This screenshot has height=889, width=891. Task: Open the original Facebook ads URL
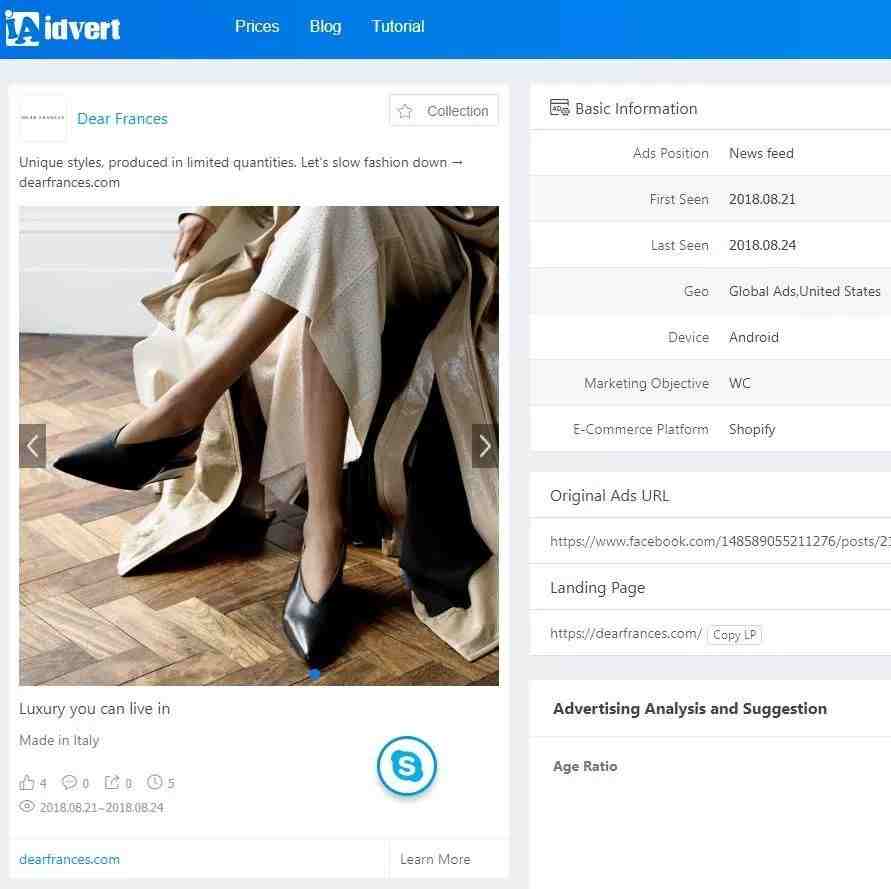coord(720,542)
